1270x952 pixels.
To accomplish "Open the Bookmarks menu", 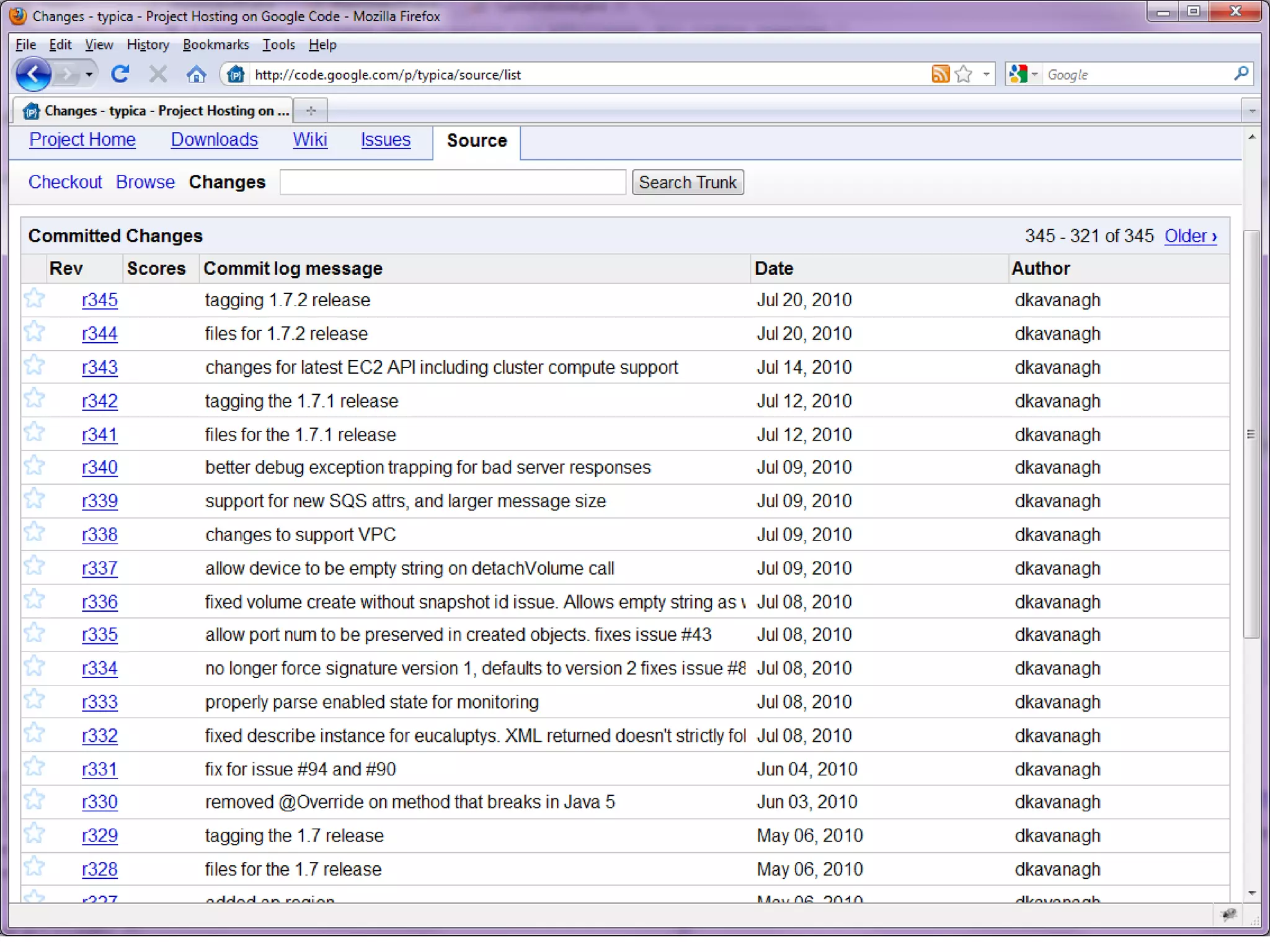I will coord(216,45).
